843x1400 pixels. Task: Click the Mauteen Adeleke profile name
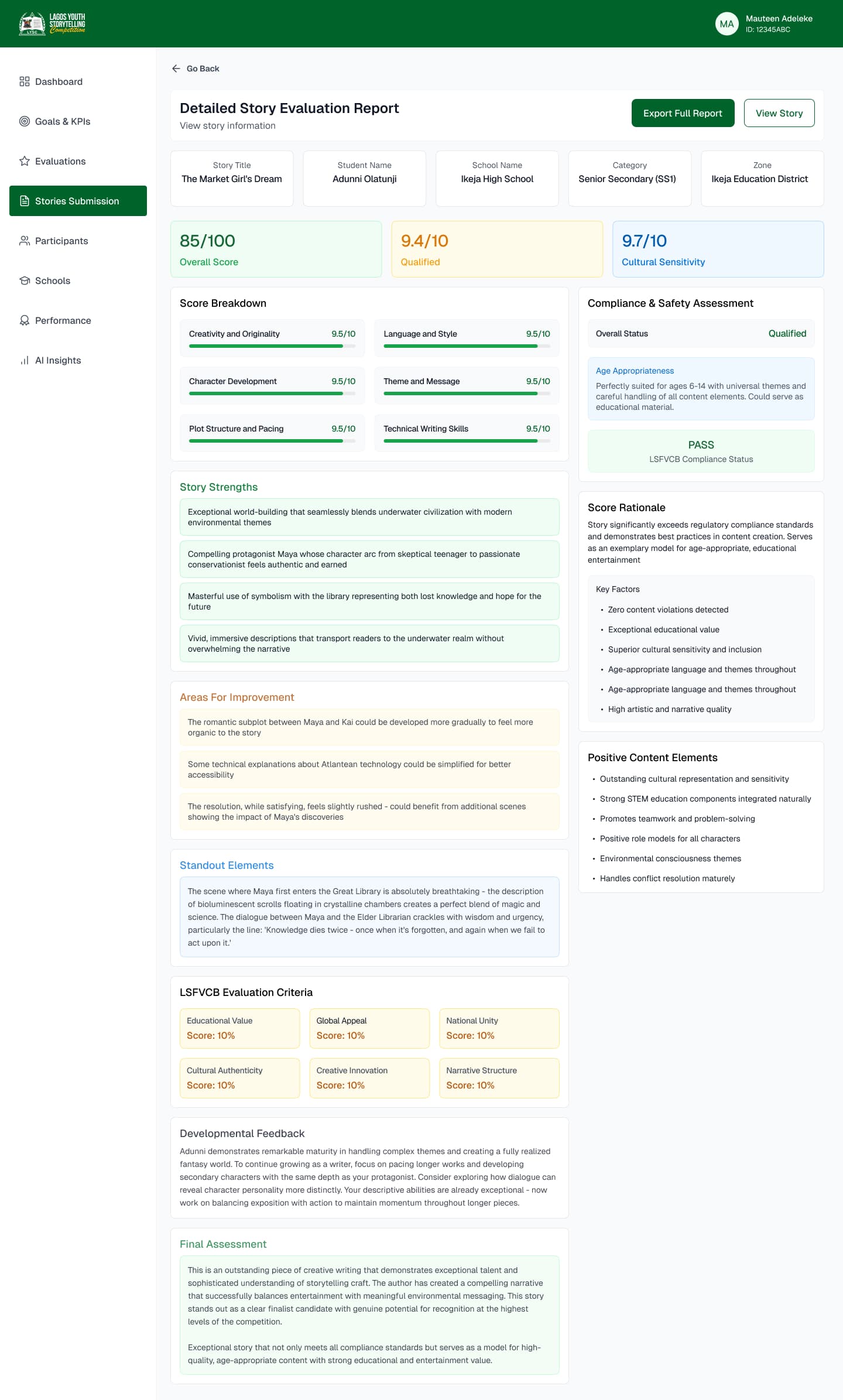click(779, 19)
